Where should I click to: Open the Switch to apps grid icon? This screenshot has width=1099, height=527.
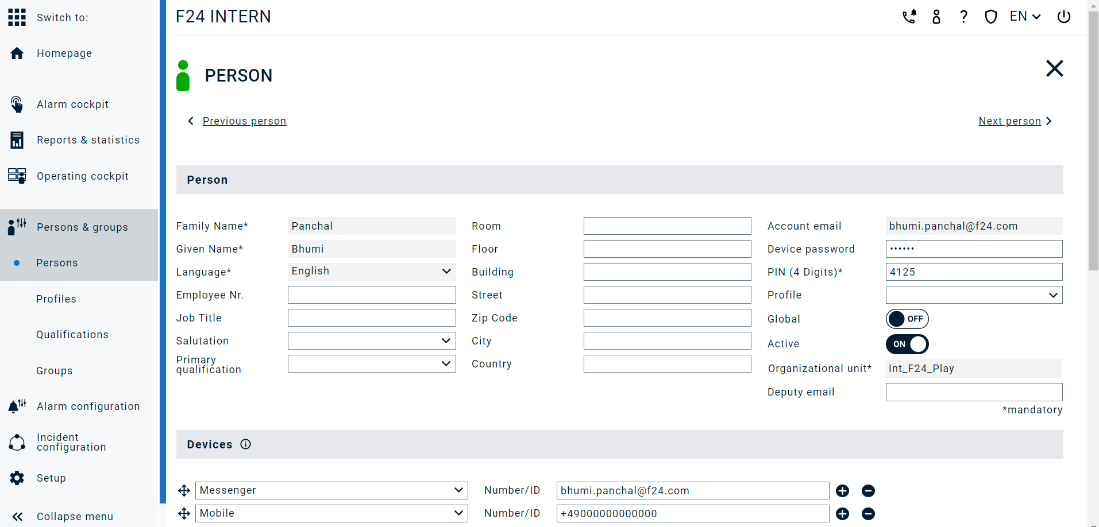click(17, 18)
